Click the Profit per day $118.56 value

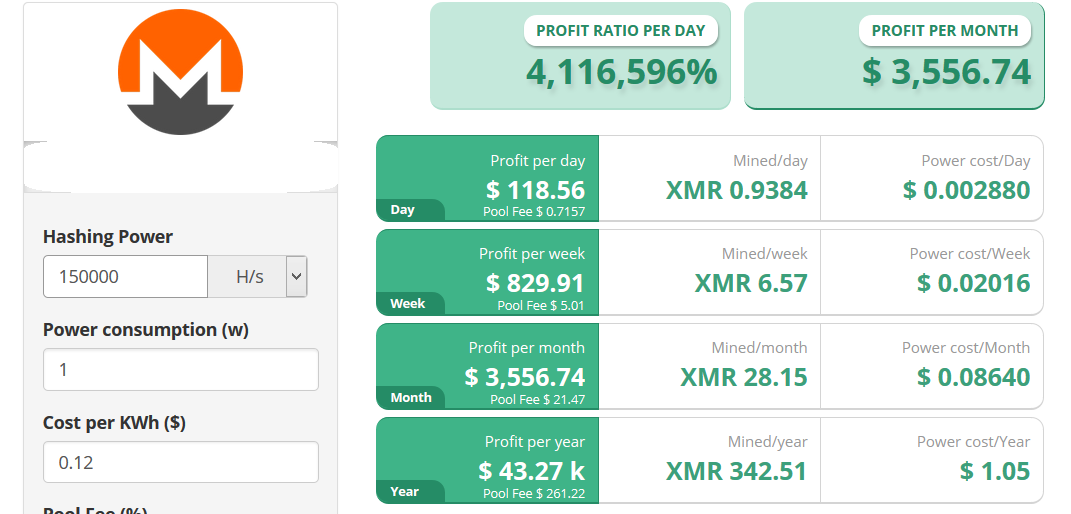pyautogui.click(x=536, y=189)
